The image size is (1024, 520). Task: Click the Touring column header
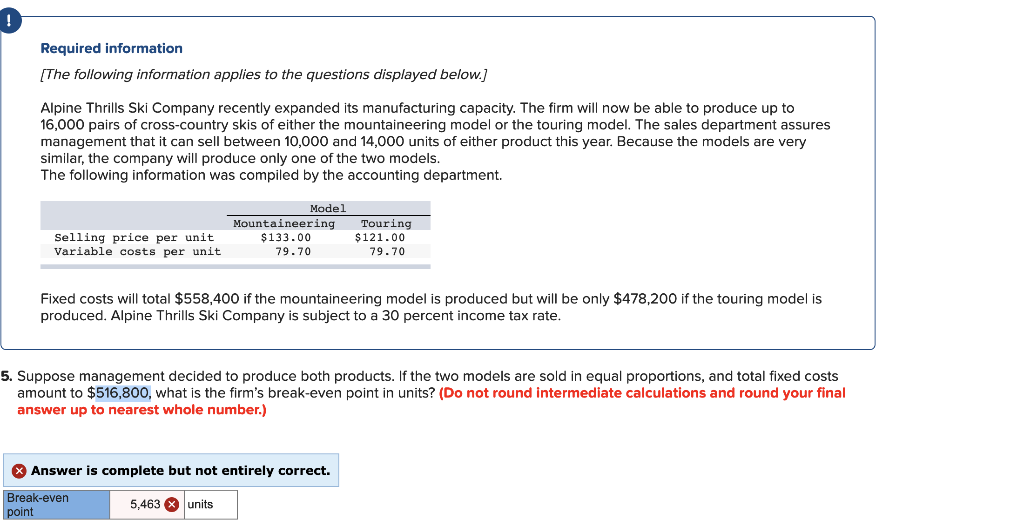point(386,223)
